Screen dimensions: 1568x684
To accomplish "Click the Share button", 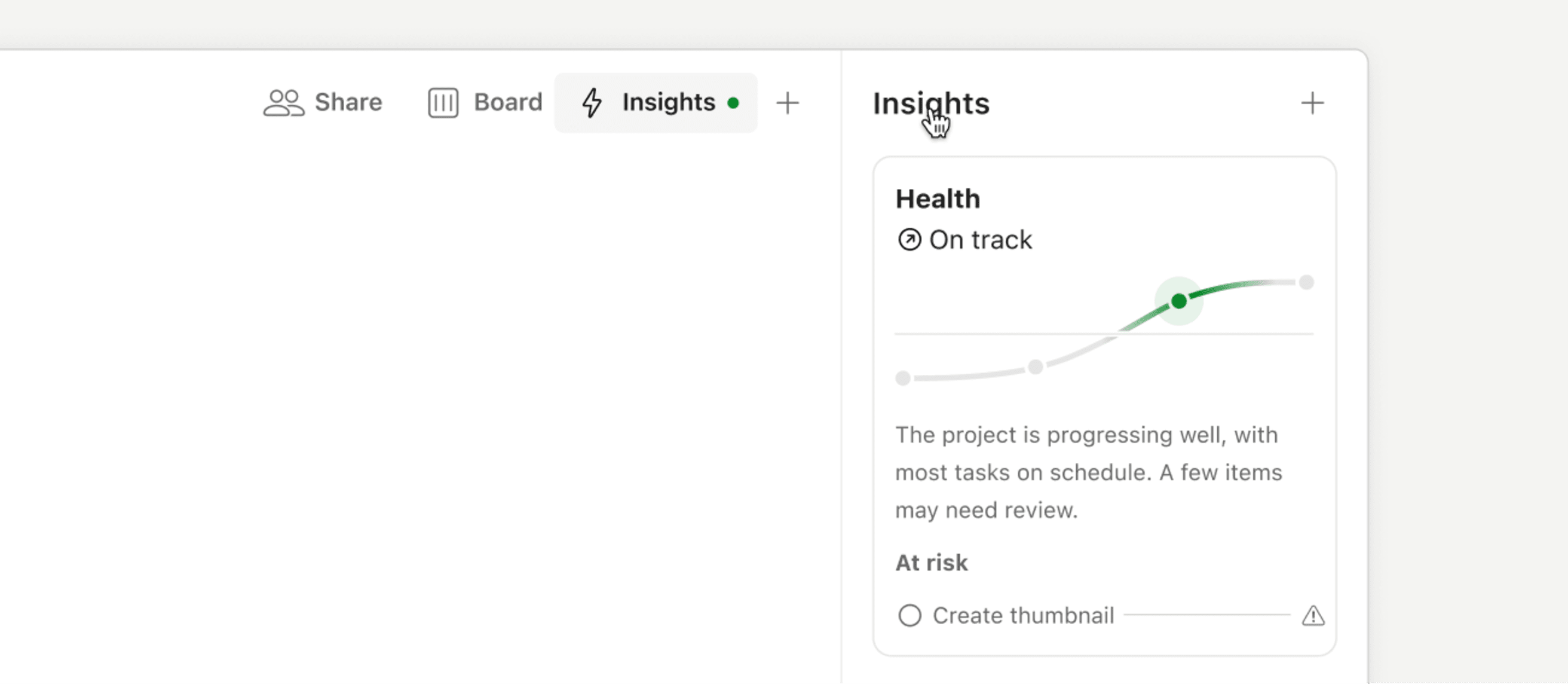I will click(348, 102).
